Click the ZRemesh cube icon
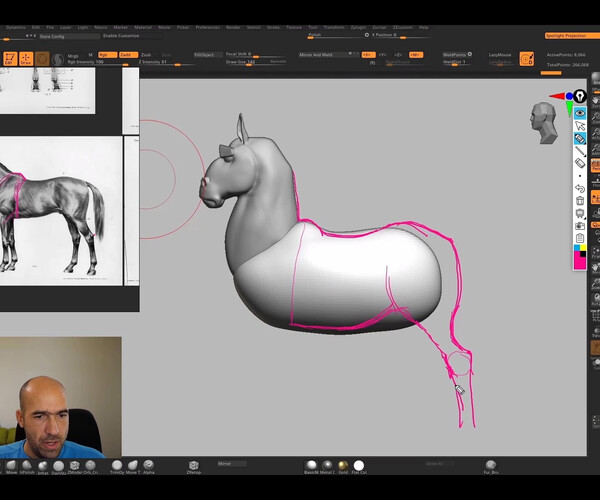The image size is (600, 500). point(194,465)
